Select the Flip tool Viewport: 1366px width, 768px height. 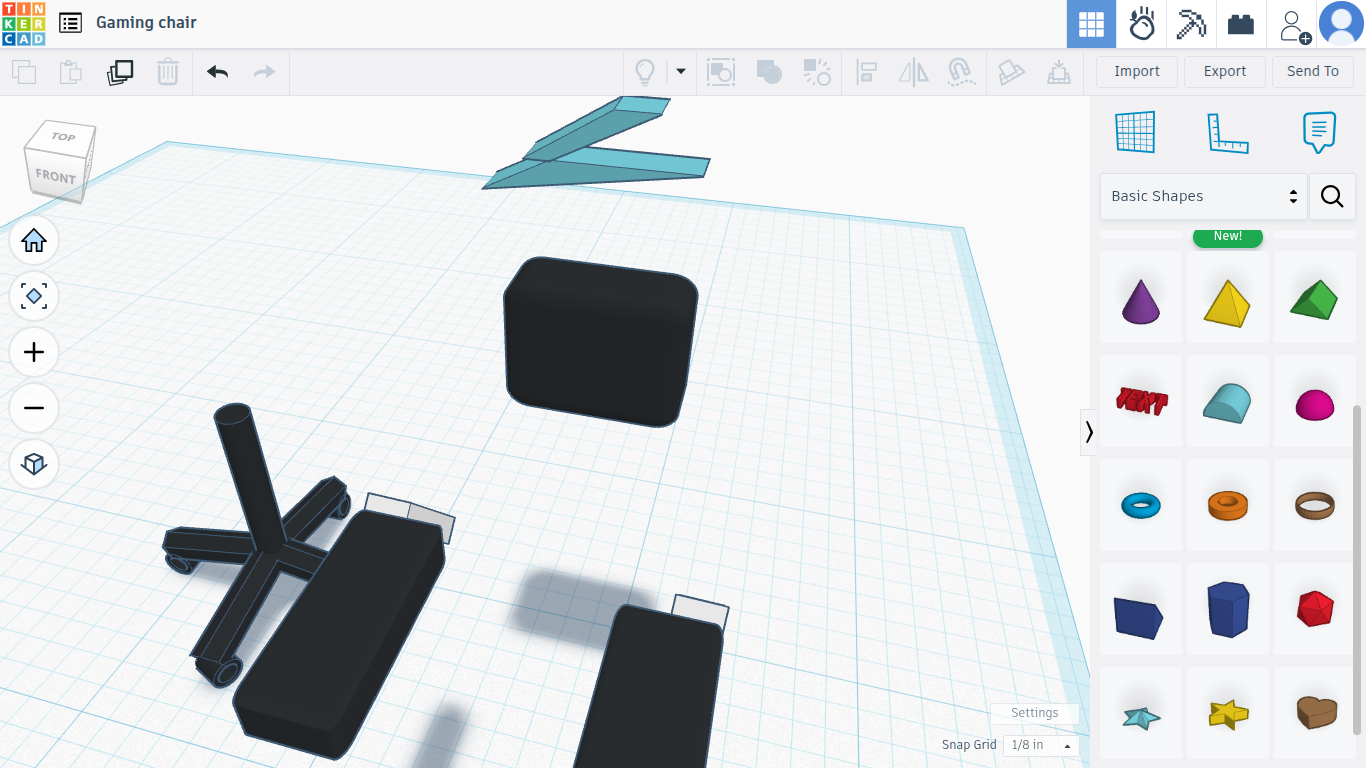pyautogui.click(x=913, y=72)
